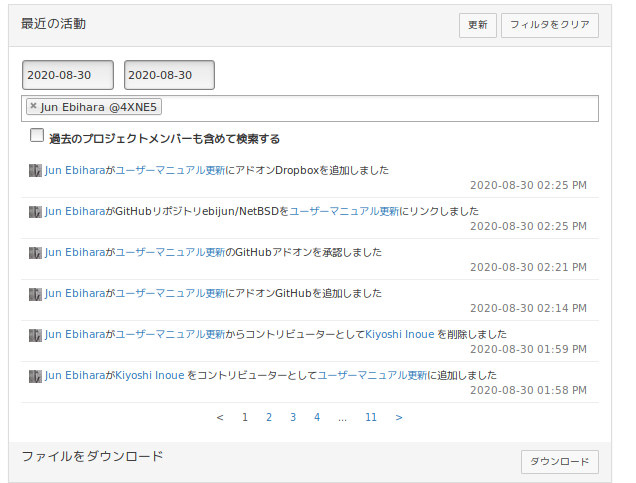Open Kiyoshi Inoue link in 削除しました entry
636x483 pixels.
[x=400, y=335]
